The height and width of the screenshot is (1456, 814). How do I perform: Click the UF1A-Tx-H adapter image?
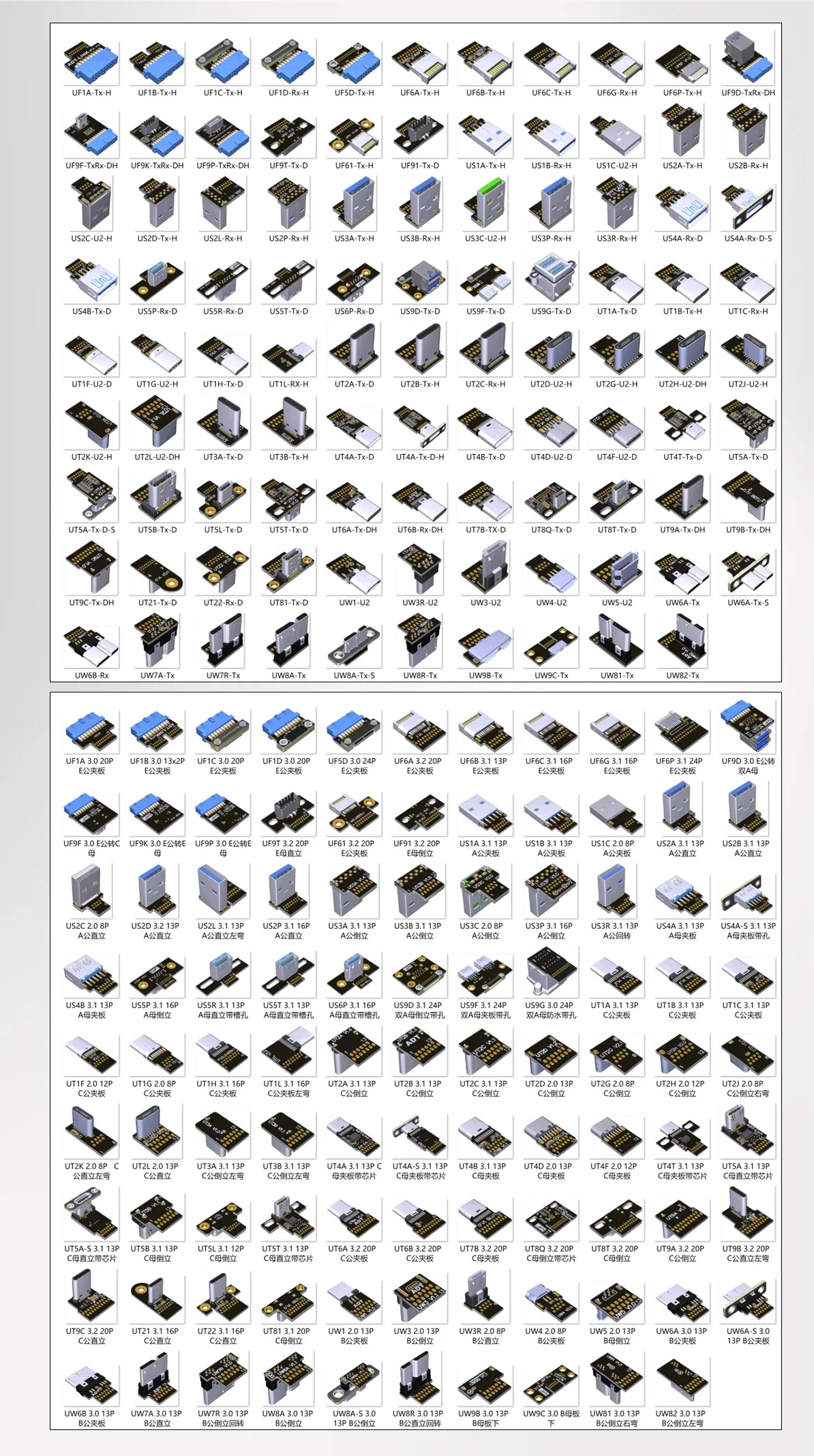pos(91,62)
